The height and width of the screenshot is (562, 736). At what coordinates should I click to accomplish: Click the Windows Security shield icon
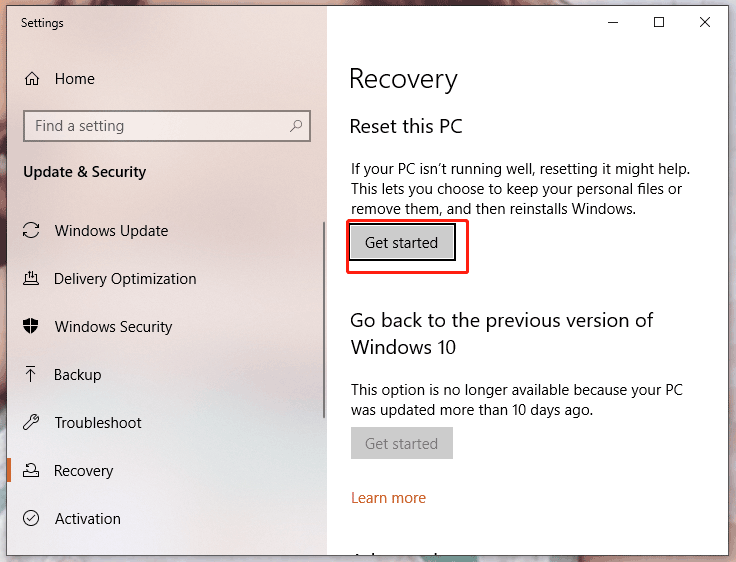tap(31, 327)
